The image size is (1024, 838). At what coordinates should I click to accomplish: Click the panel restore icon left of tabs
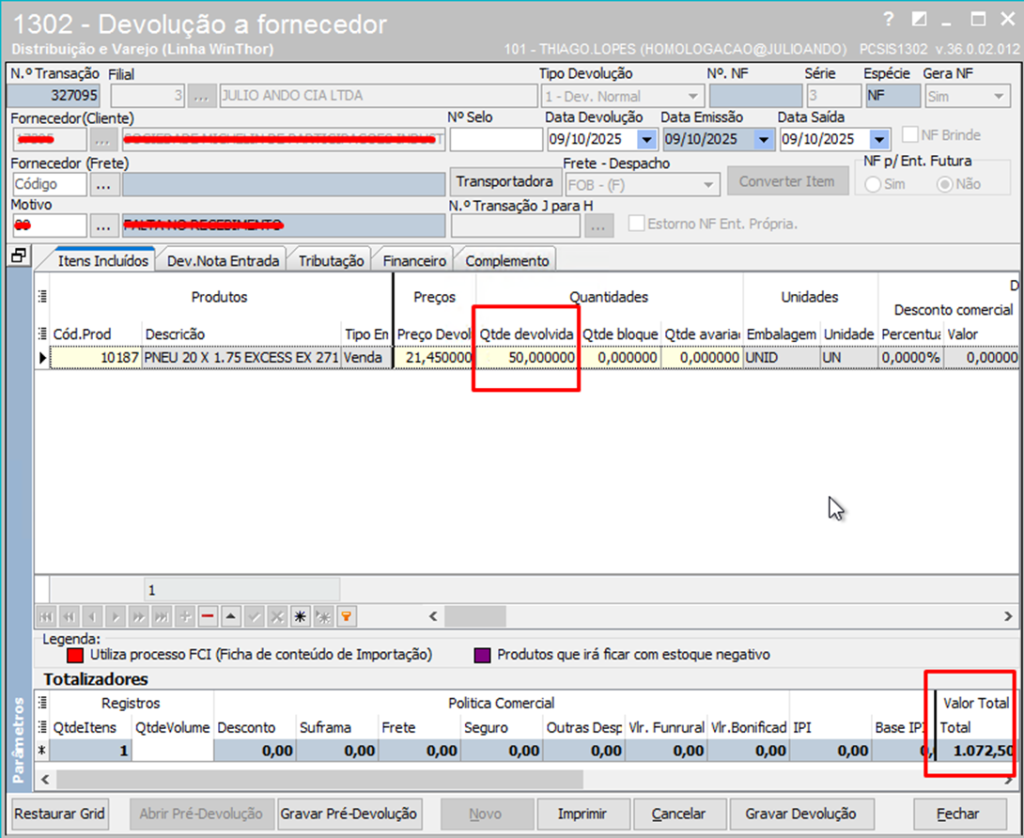(x=17, y=257)
